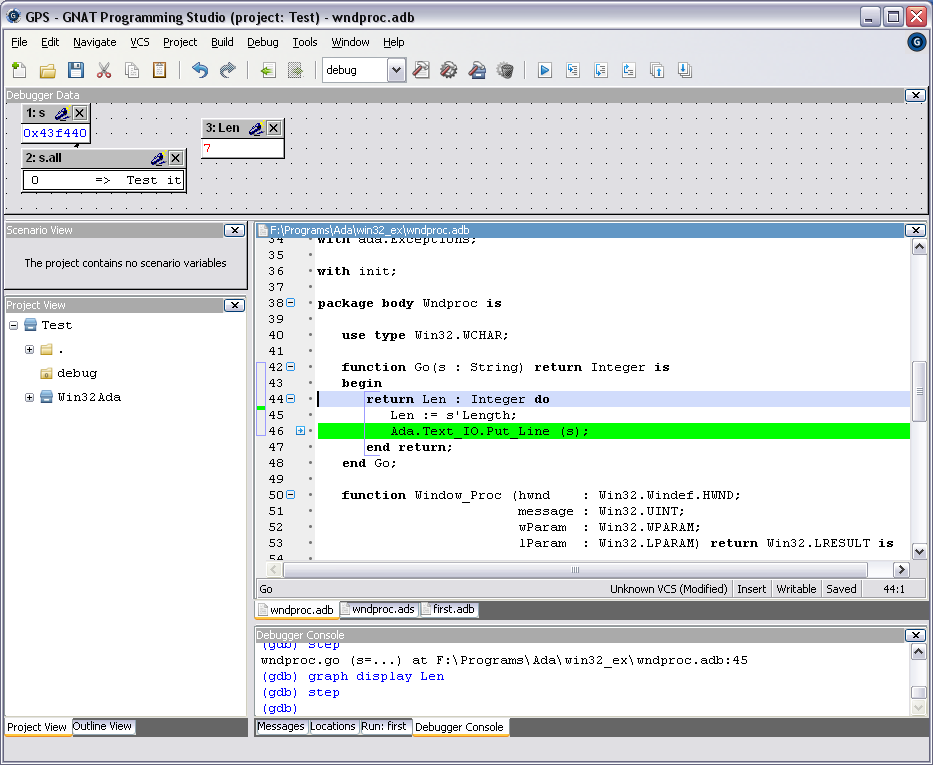Click the New file toolbar icon

pos(19,70)
